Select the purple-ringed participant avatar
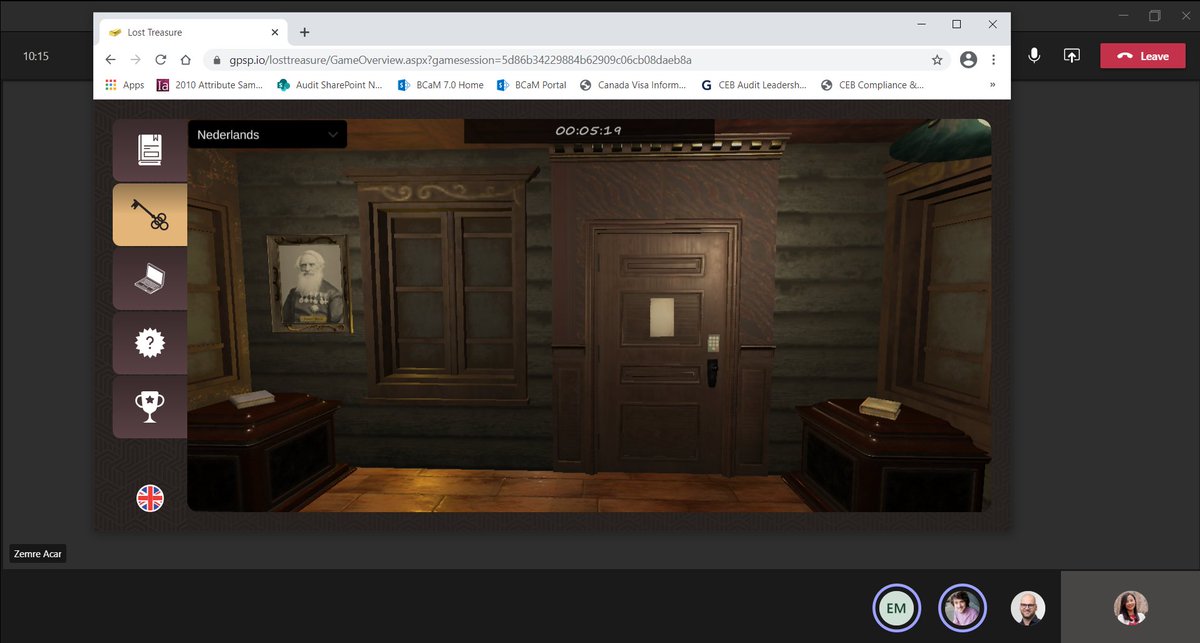The width and height of the screenshot is (1200, 643). (962, 608)
